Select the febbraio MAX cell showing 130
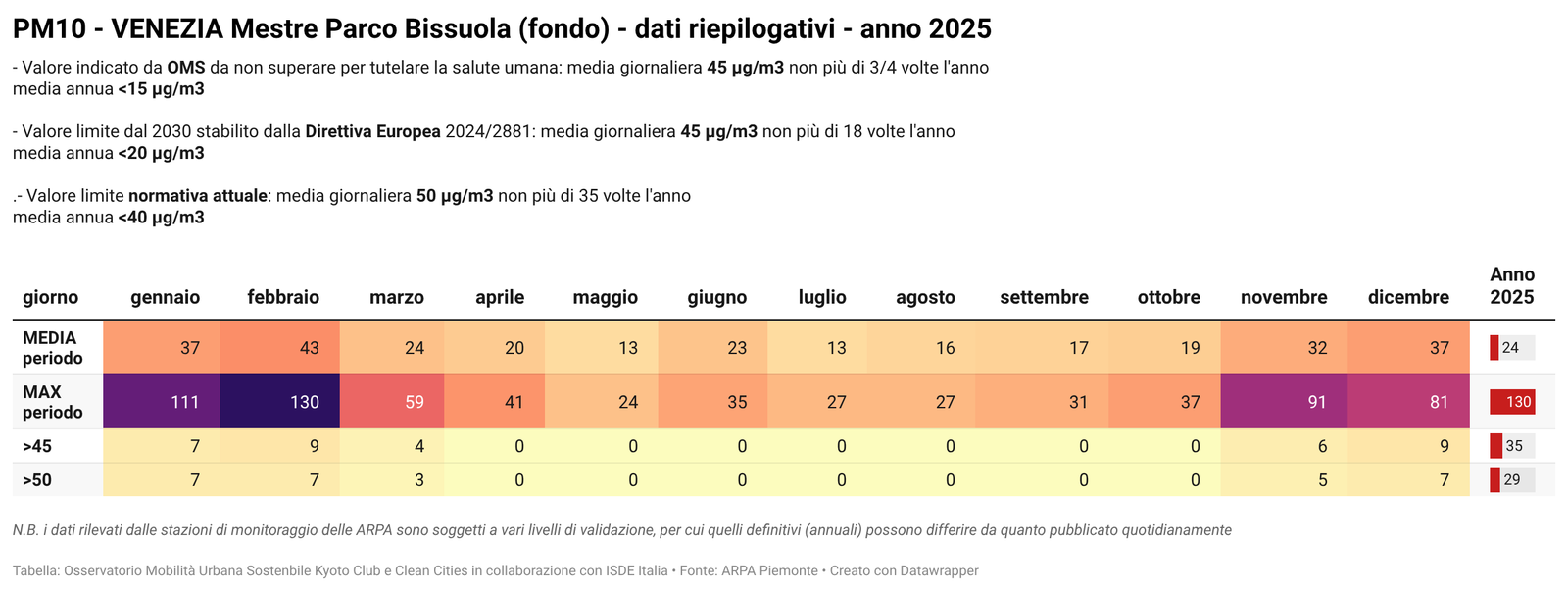This screenshot has height=592, width=1568. (x=280, y=402)
